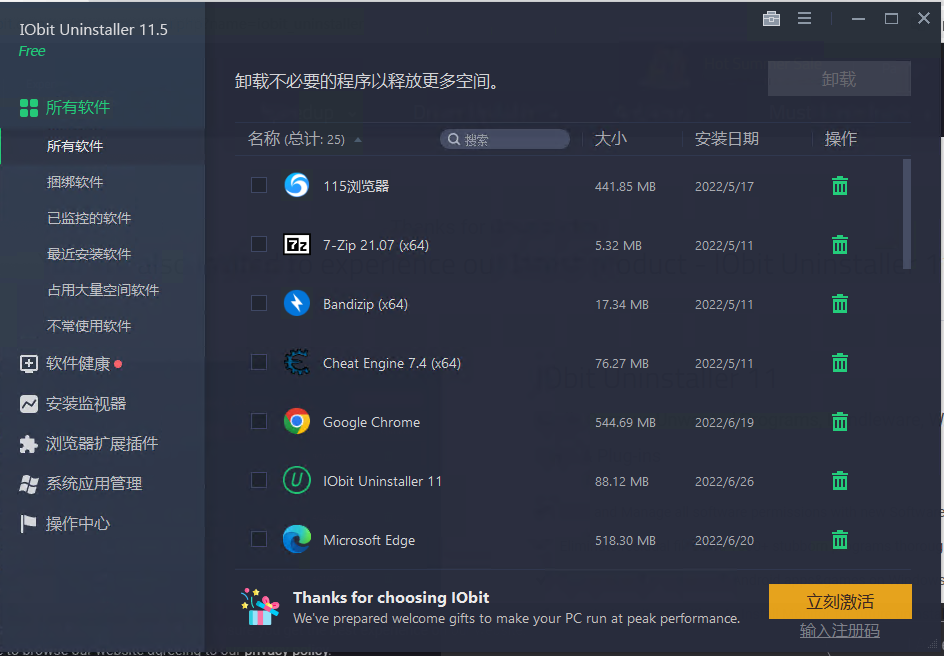
Task: Open the hamburger options menu
Action: (x=804, y=19)
